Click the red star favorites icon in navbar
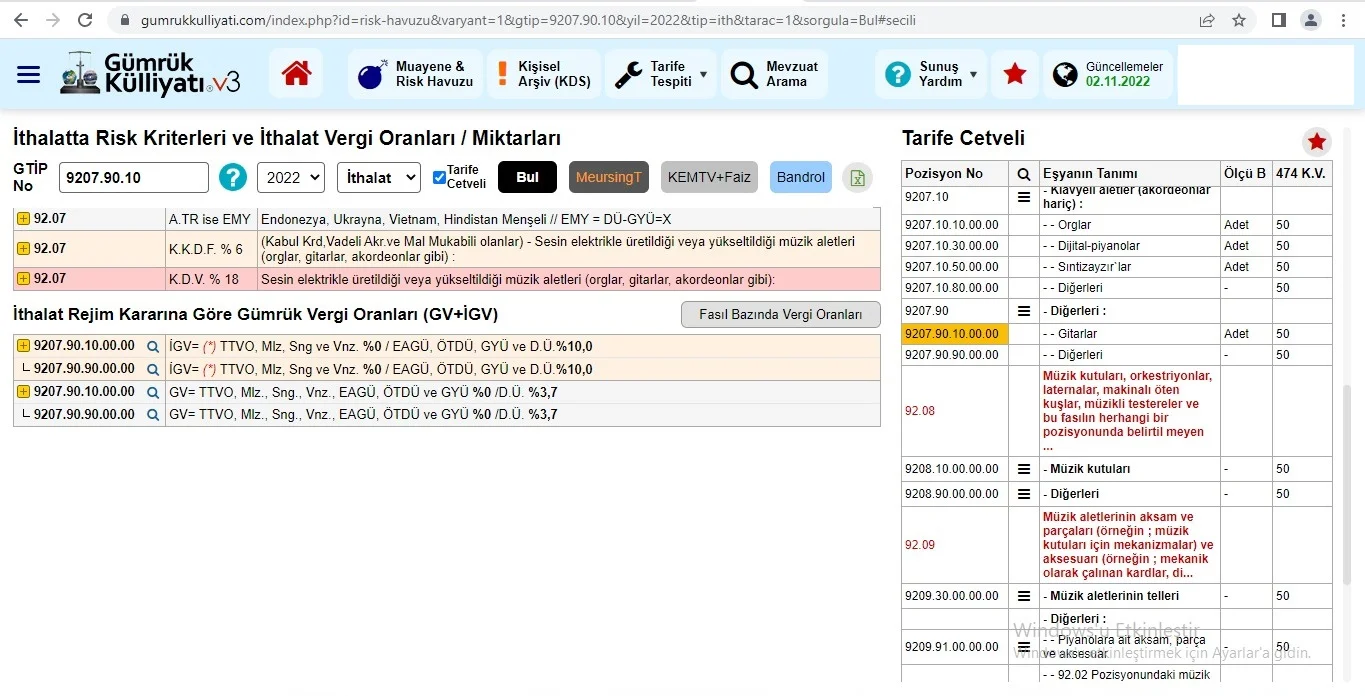This screenshot has width=1365, height=696. (1014, 74)
